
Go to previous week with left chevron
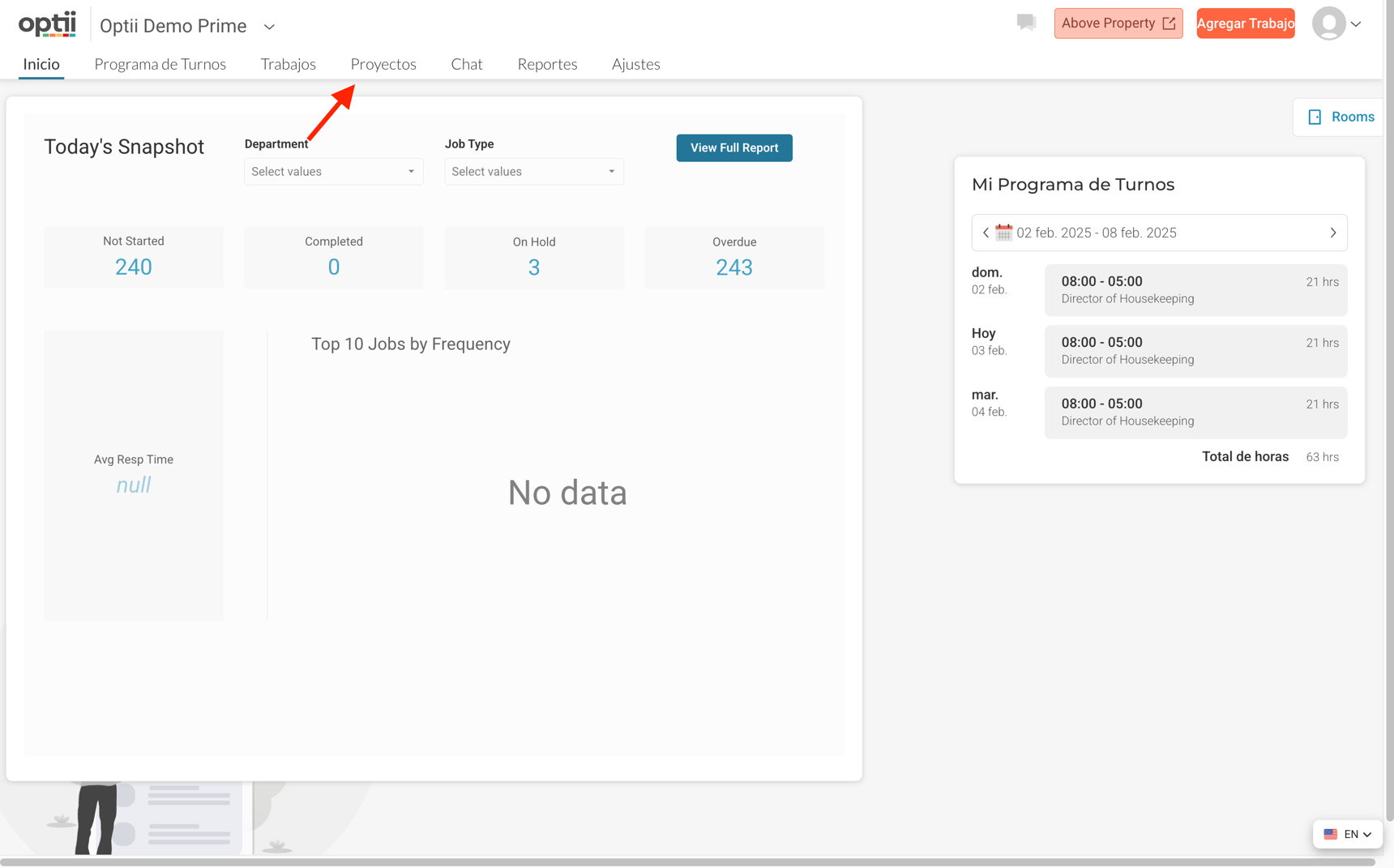[x=986, y=233]
